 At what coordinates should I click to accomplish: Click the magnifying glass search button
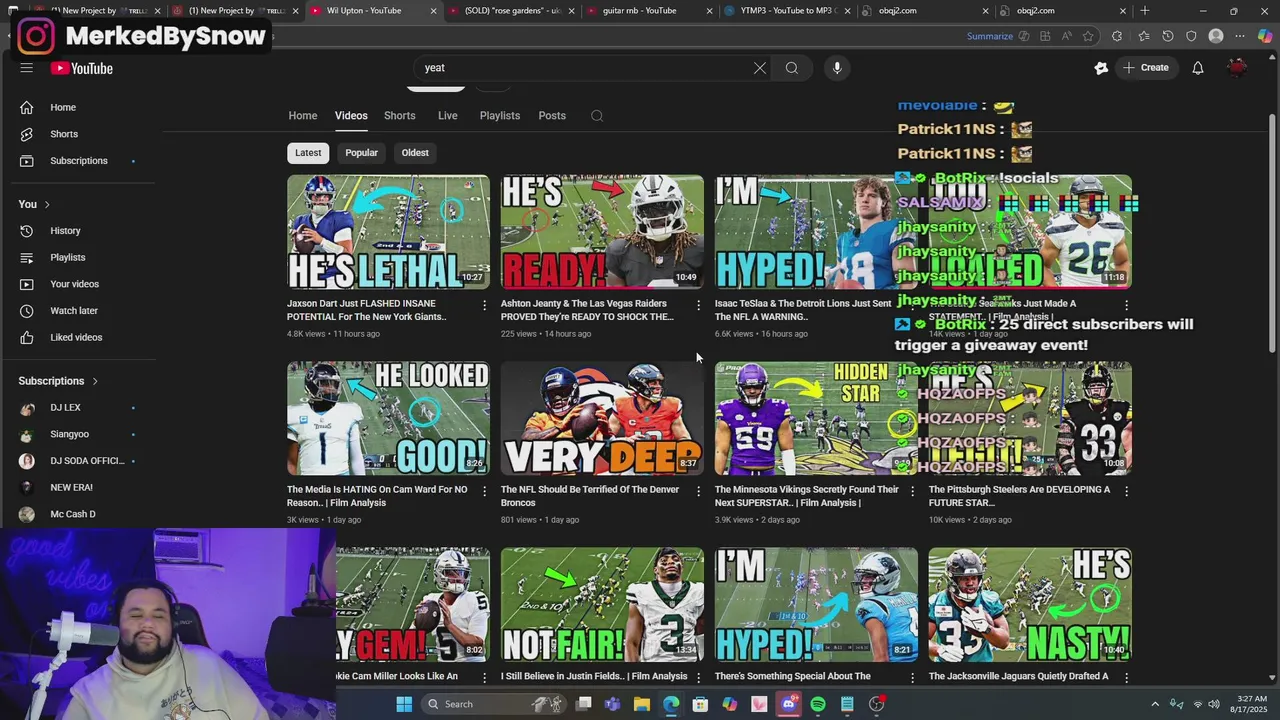[x=792, y=68]
